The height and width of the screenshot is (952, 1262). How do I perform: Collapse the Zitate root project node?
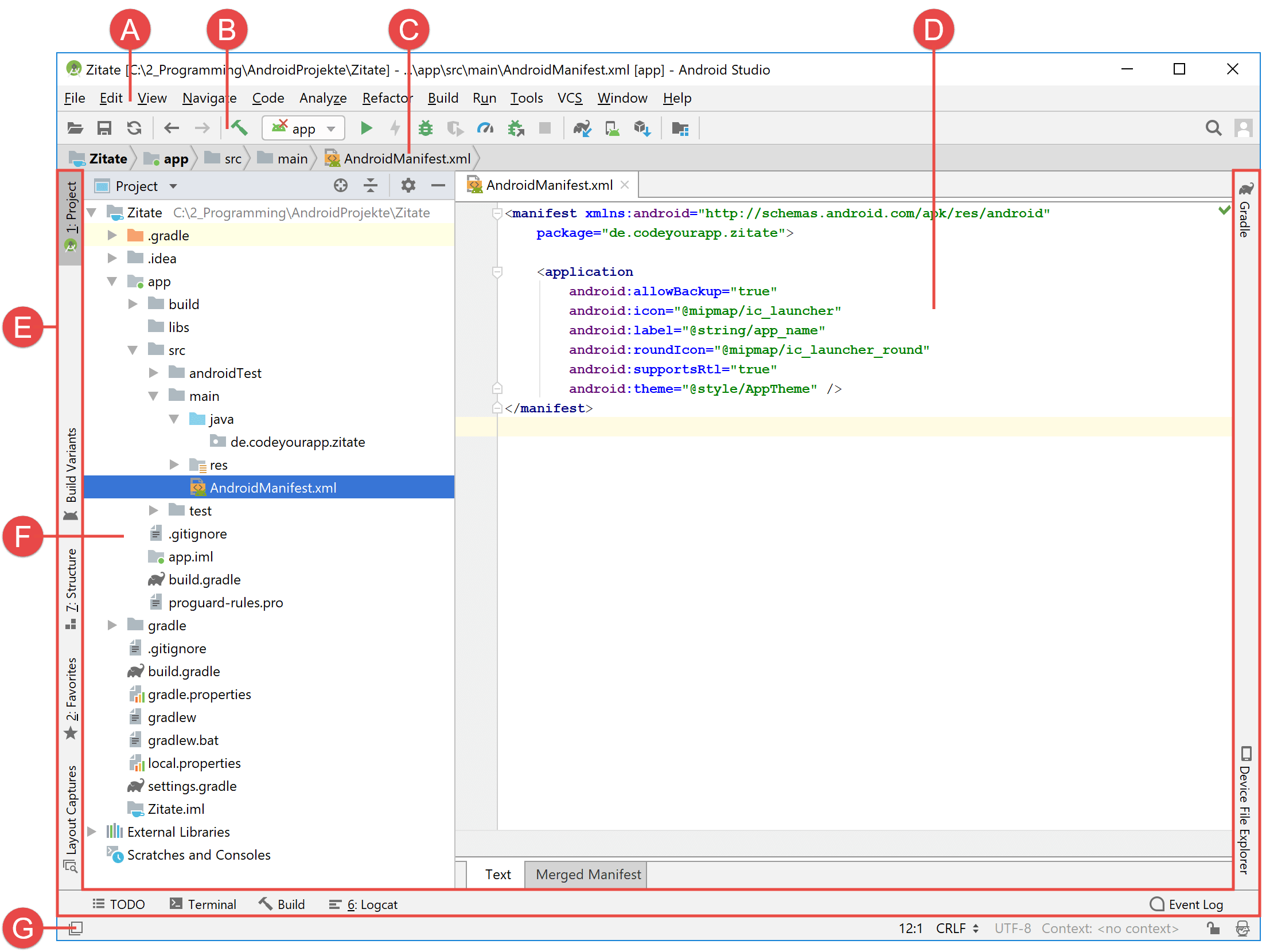pyautogui.click(x=92, y=213)
